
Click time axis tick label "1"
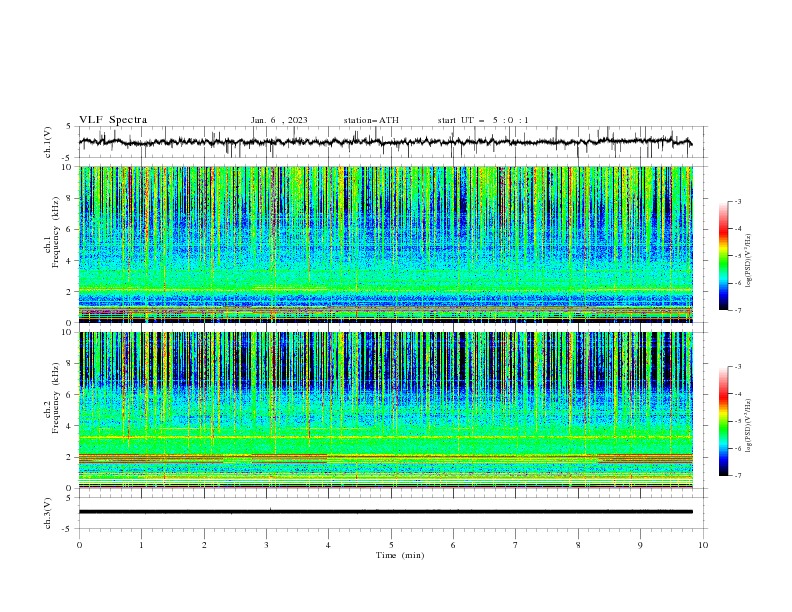[x=141, y=545]
